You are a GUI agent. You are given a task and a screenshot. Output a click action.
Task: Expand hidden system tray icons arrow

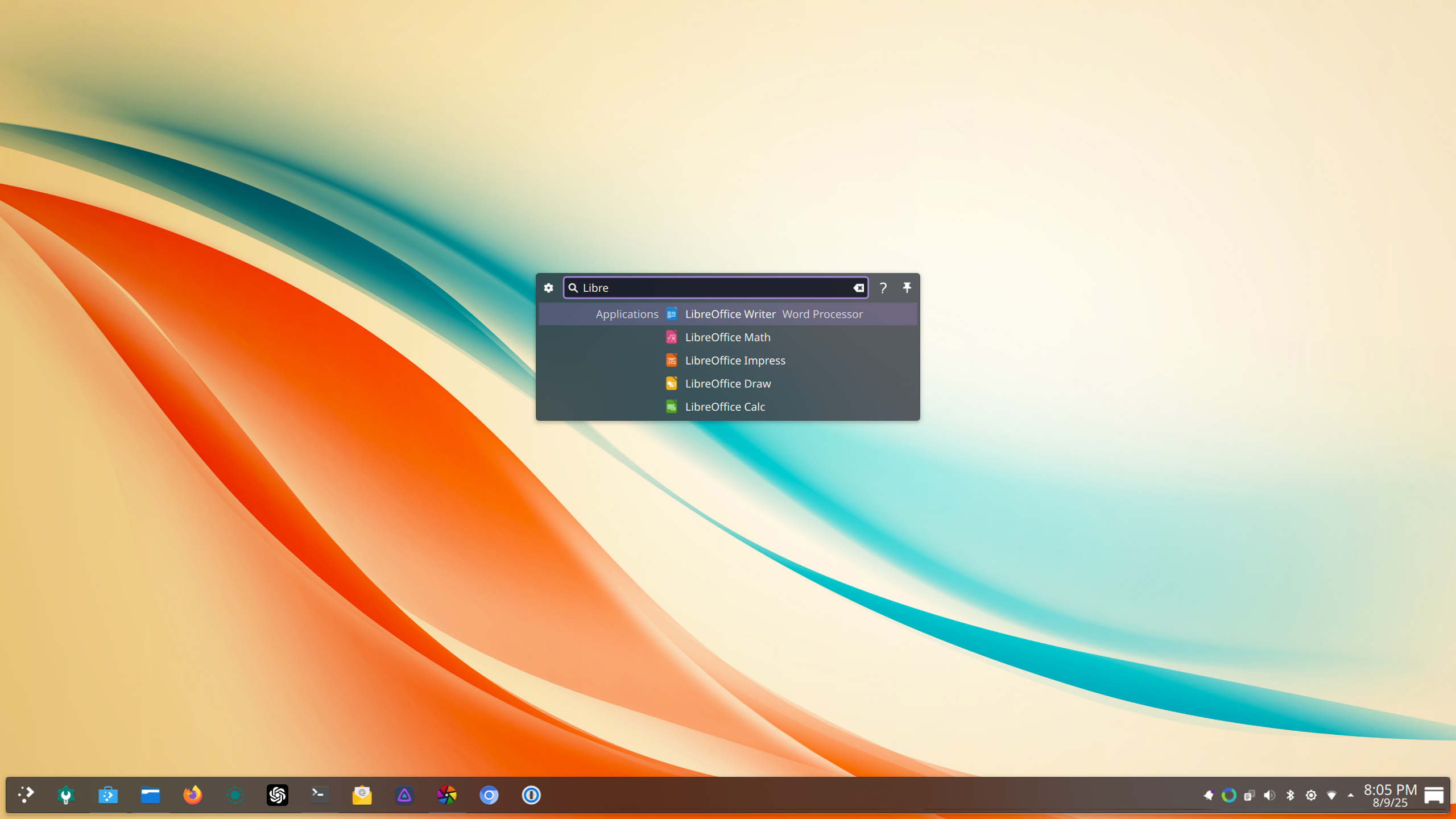[1351, 795]
